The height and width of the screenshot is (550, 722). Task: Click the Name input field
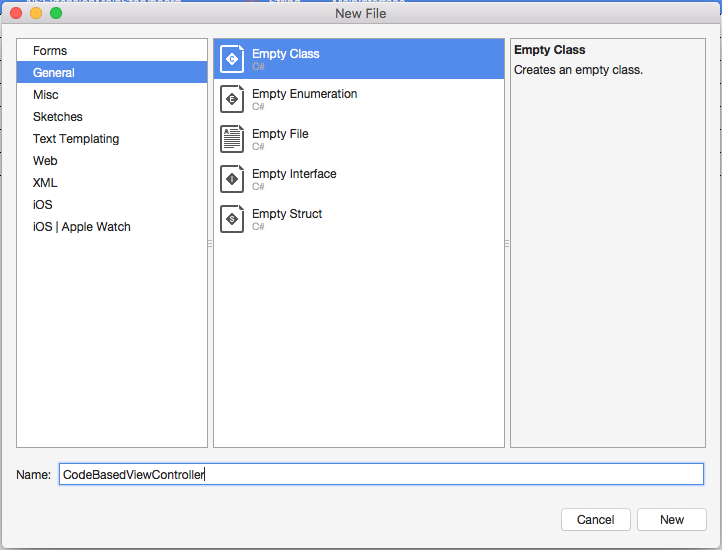[x=381, y=474]
